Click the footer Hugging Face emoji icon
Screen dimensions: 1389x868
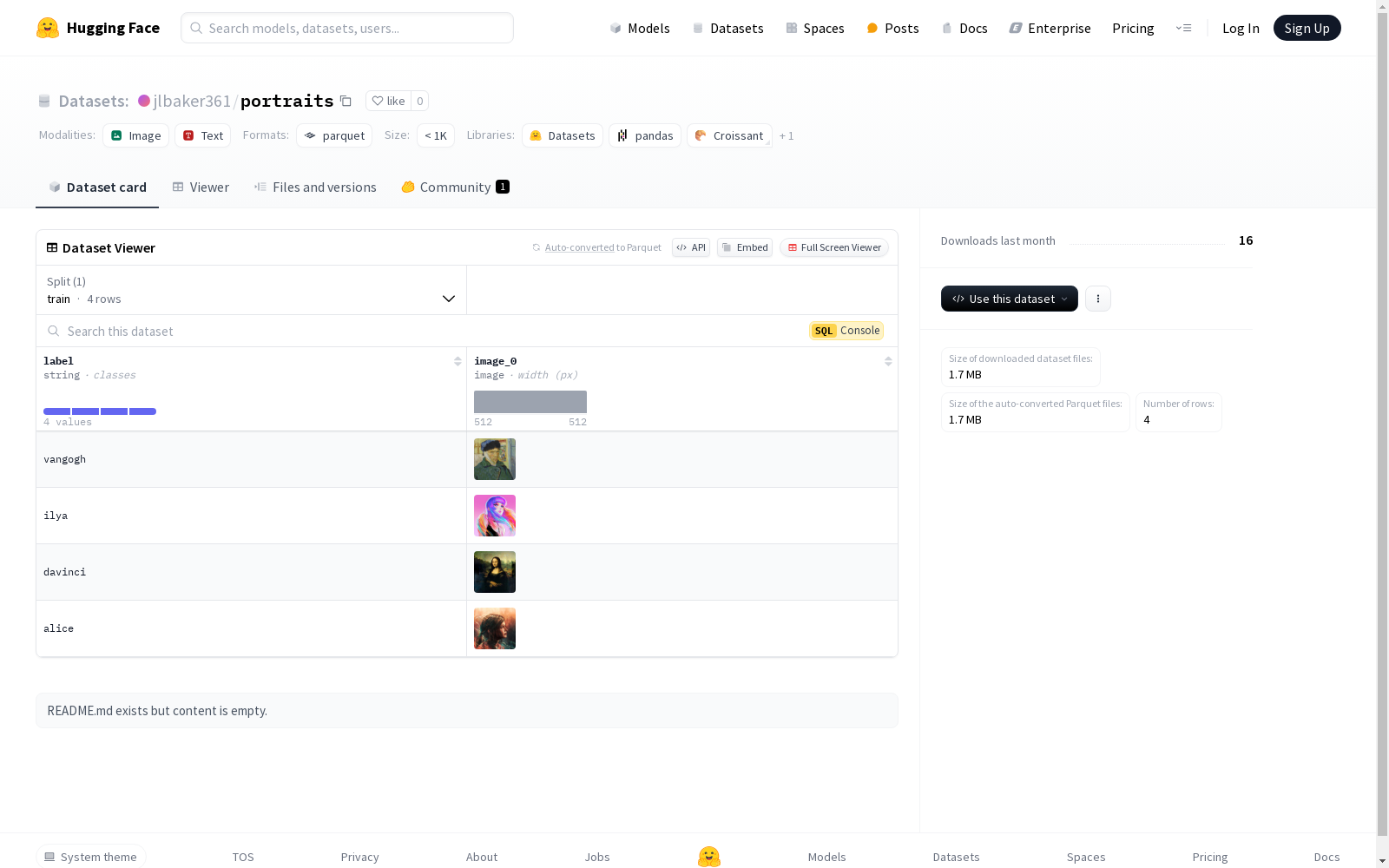[x=709, y=857]
